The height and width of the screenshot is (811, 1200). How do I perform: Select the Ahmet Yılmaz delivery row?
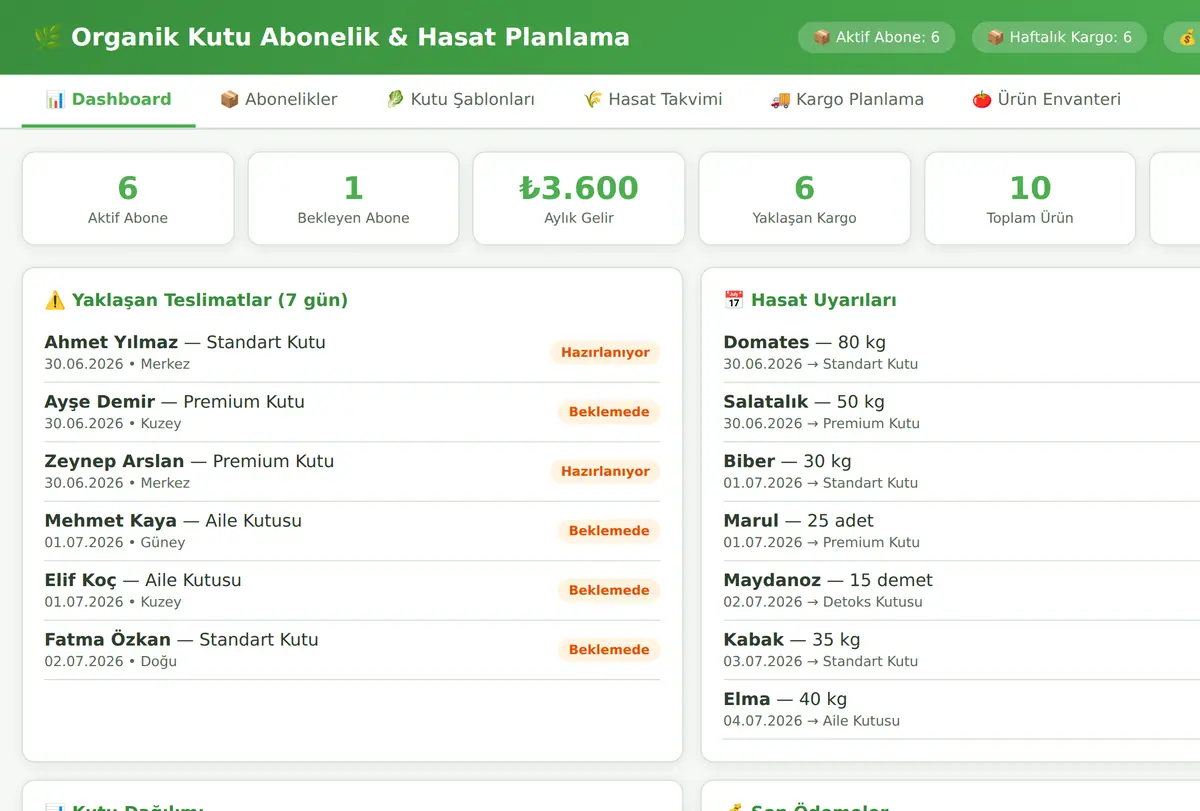(x=352, y=352)
